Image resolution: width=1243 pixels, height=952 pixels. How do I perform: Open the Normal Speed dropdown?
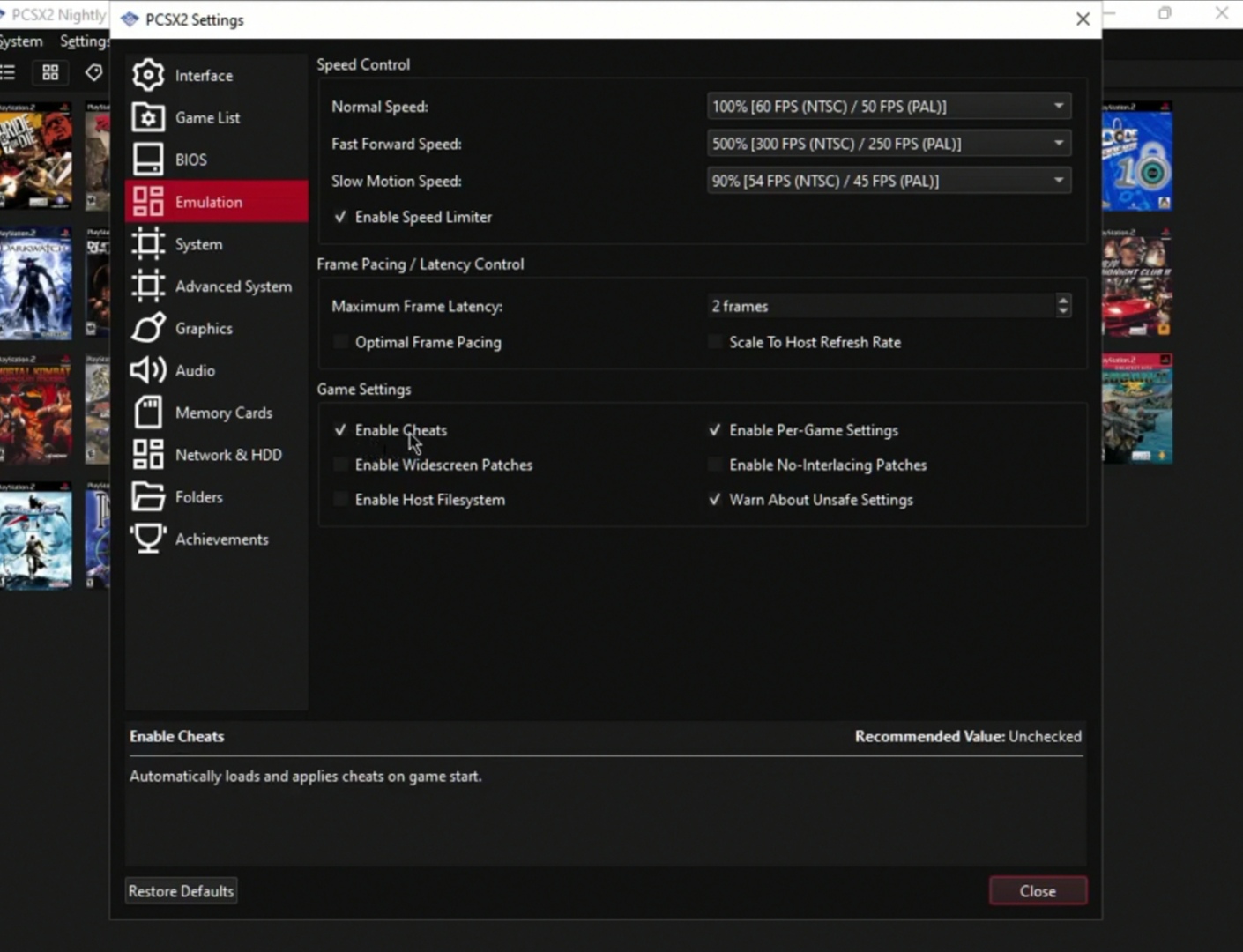coord(889,107)
